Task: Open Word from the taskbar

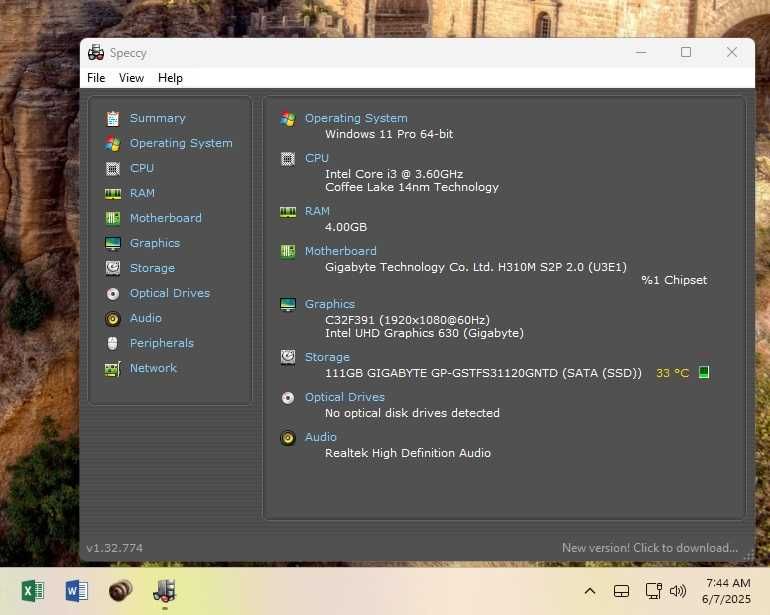Action: (77, 591)
